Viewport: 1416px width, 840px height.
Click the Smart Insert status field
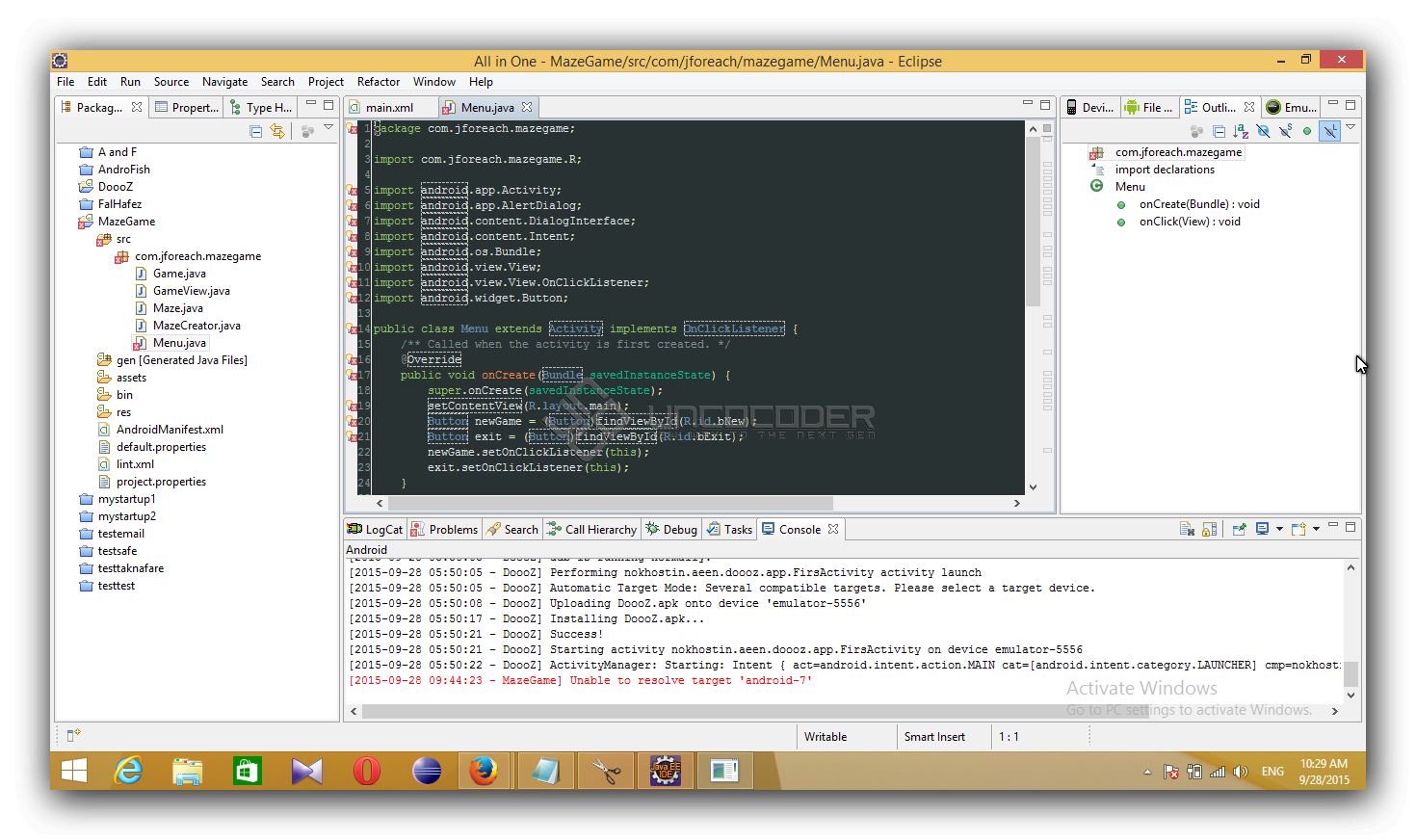[934, 737]
